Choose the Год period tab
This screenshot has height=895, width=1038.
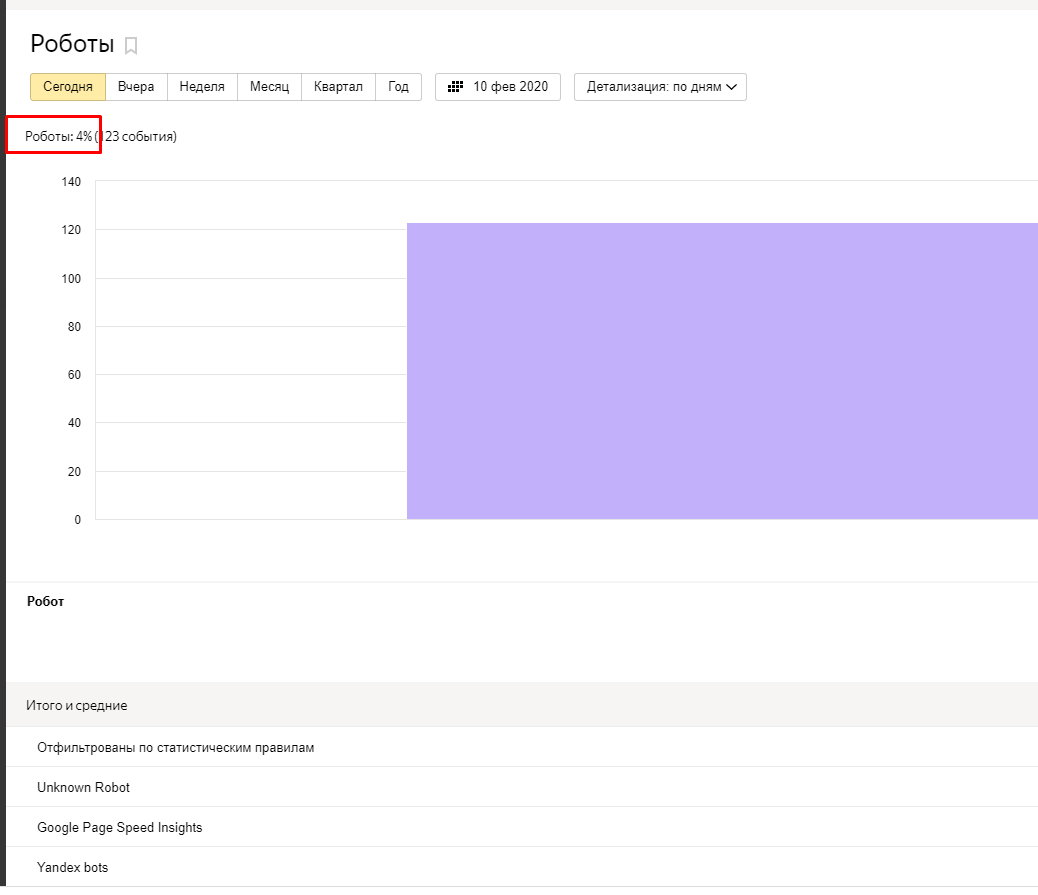tap(399, 87)
